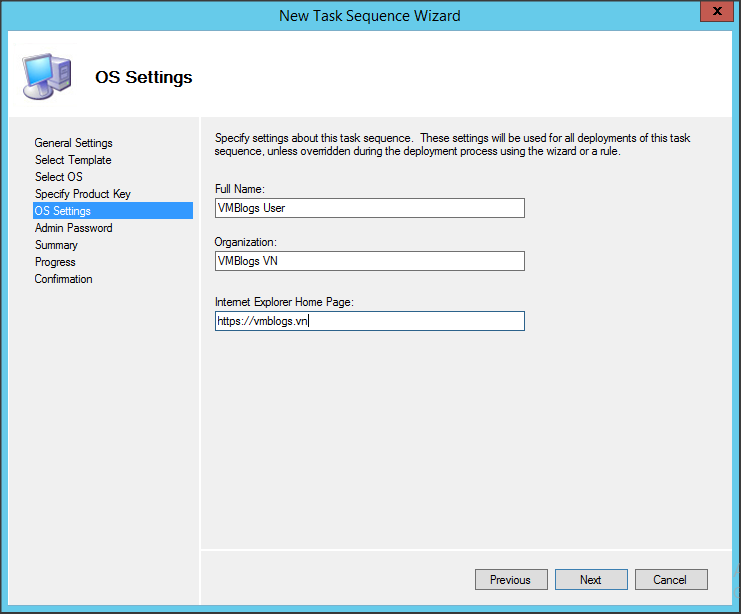This screenshot has width=741, height=614.
Task: Go to the Summary step
Action: click(x=56, y=245)
